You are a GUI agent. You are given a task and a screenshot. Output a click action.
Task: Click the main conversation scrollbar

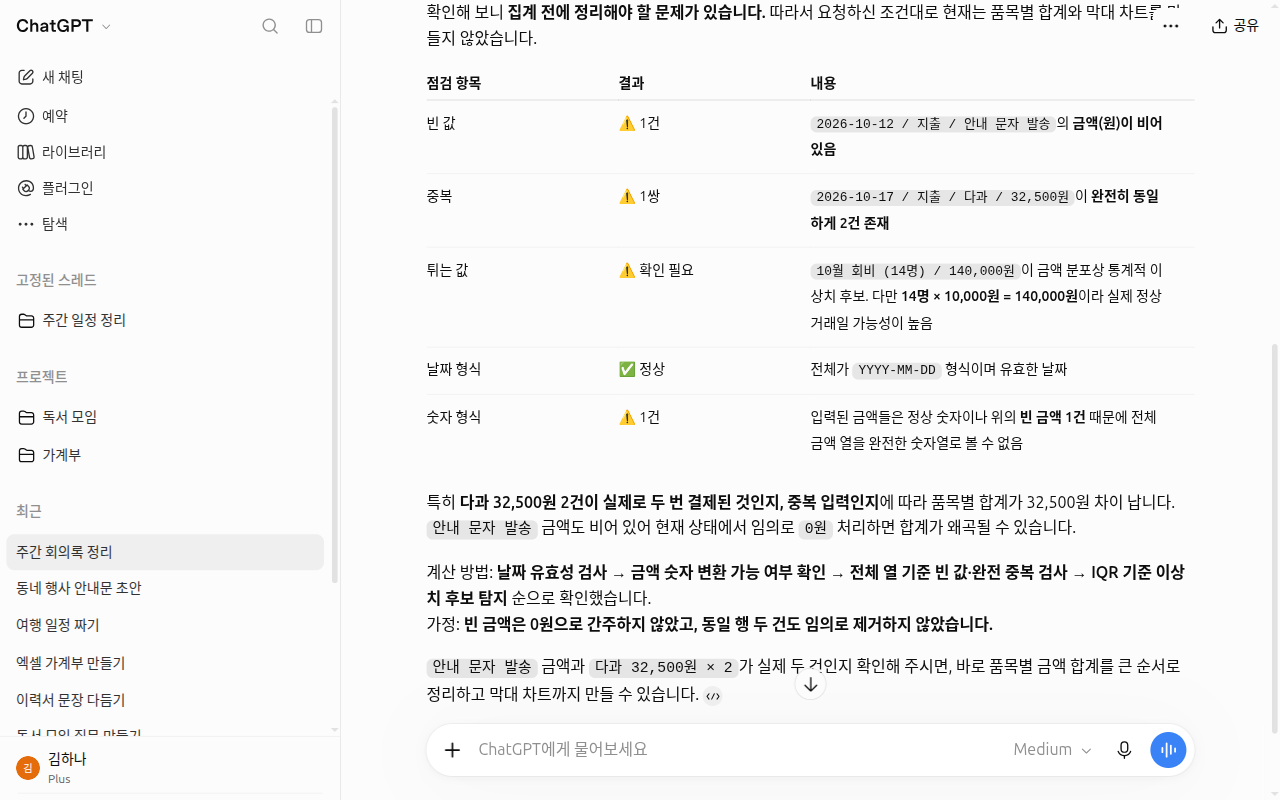pyautogui.click(x=1274, y=538)
